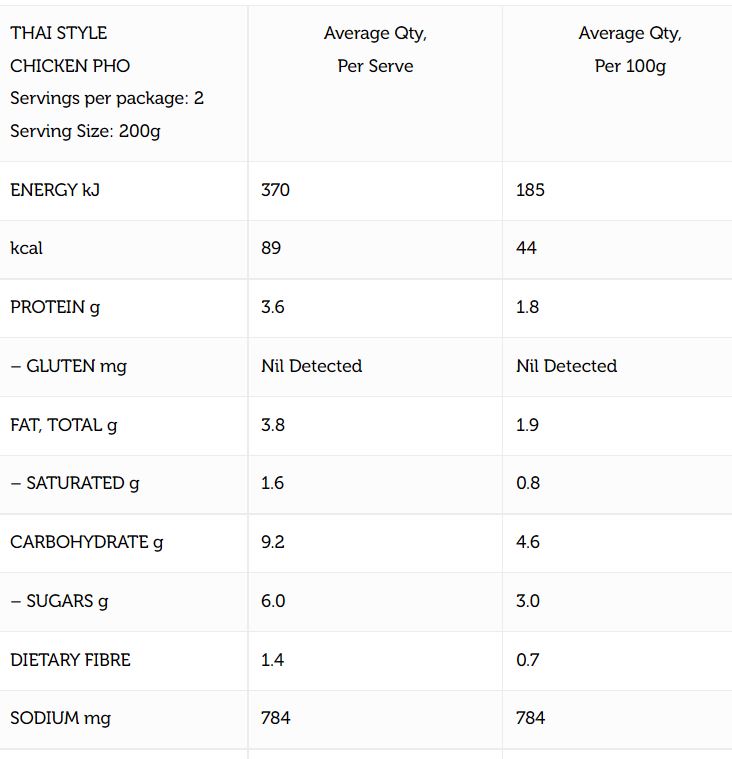Select the Servings per package text
This screenshot has width=732, height=759.
(x=107, y=98)
